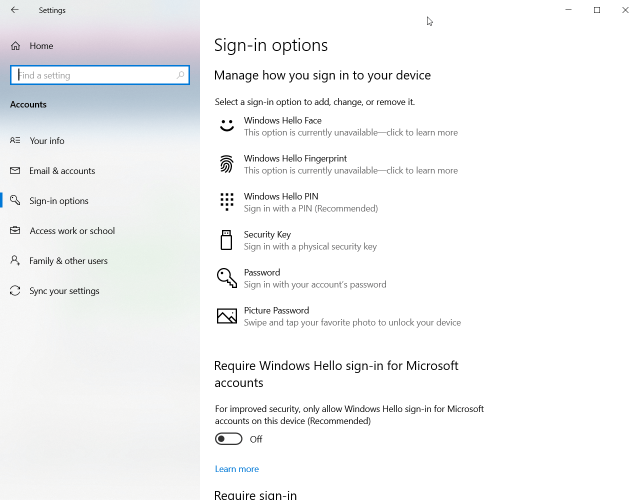The width and height of the screenshot is (640, 500).
Task: Click 'Sign in with a PIN (Recommended)' text
Action: pyautogui.click(x=311, y=209)
